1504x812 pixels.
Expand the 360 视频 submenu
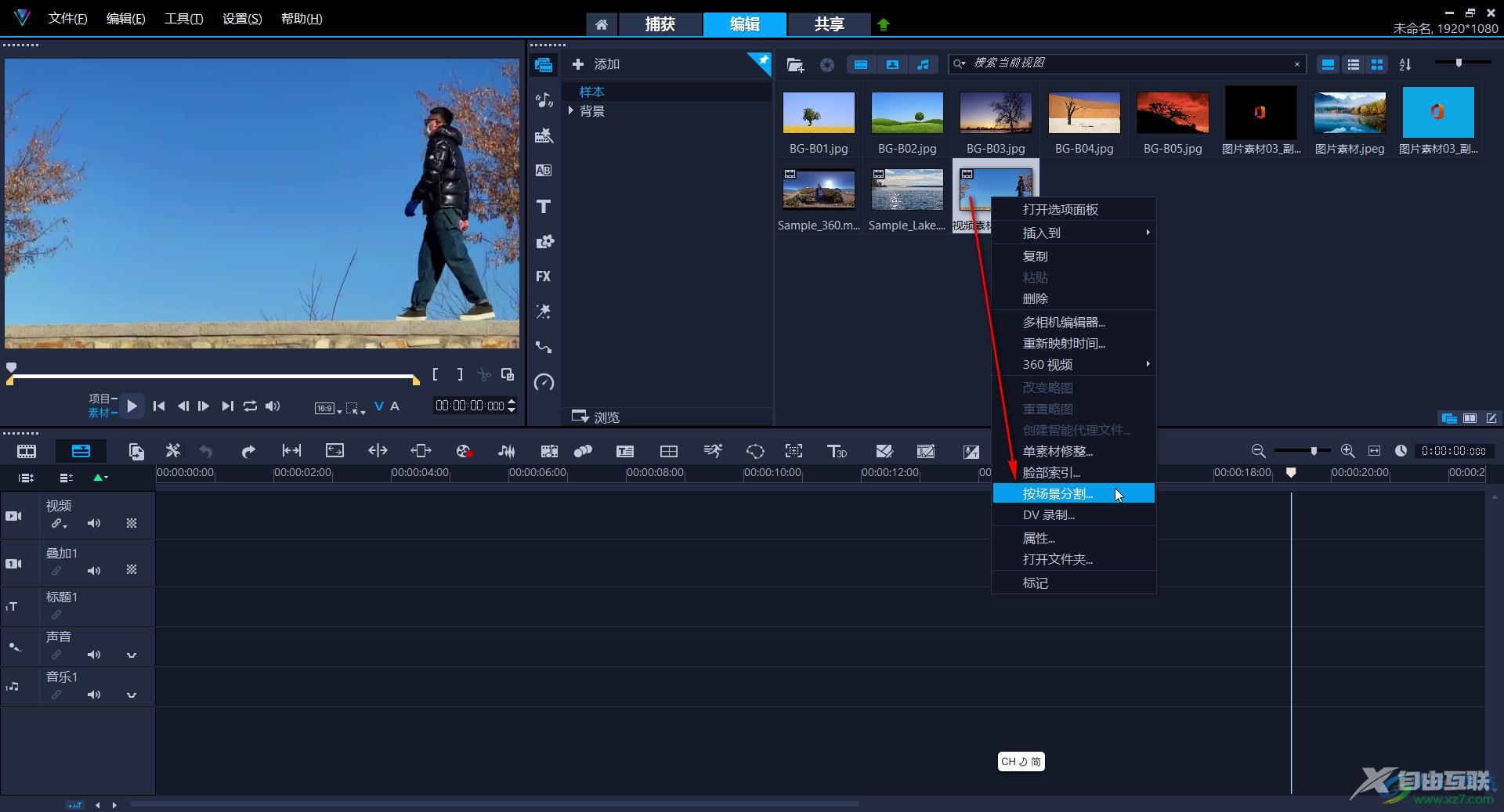[x=1074, y=364]
